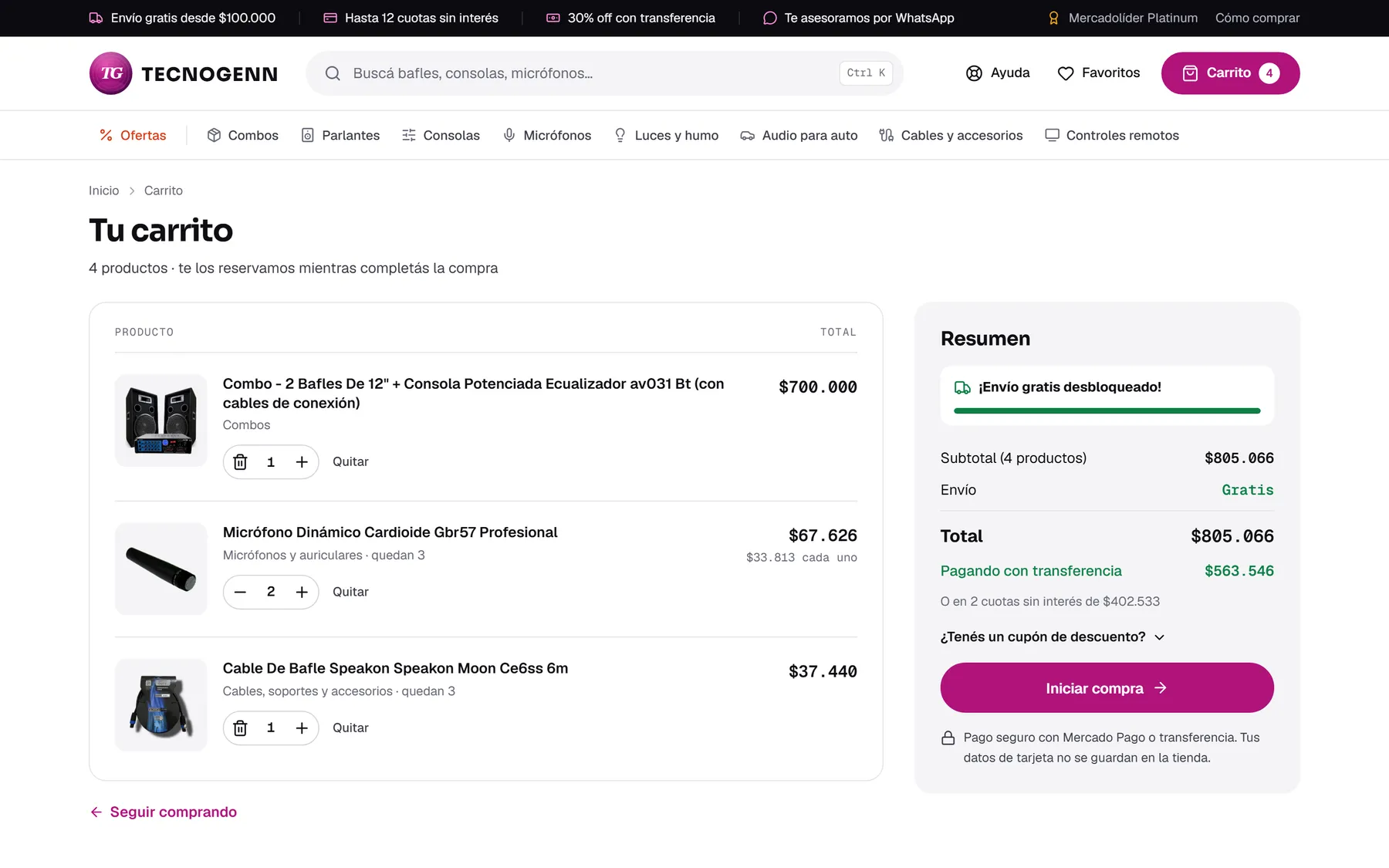
Task: Open the Audio para auto category
Action: (799, 135)
